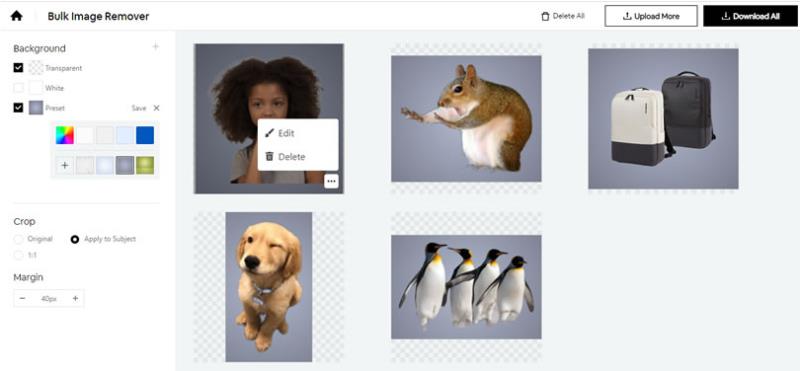Pick the solid blue color swatch

(x=145, y=135)
